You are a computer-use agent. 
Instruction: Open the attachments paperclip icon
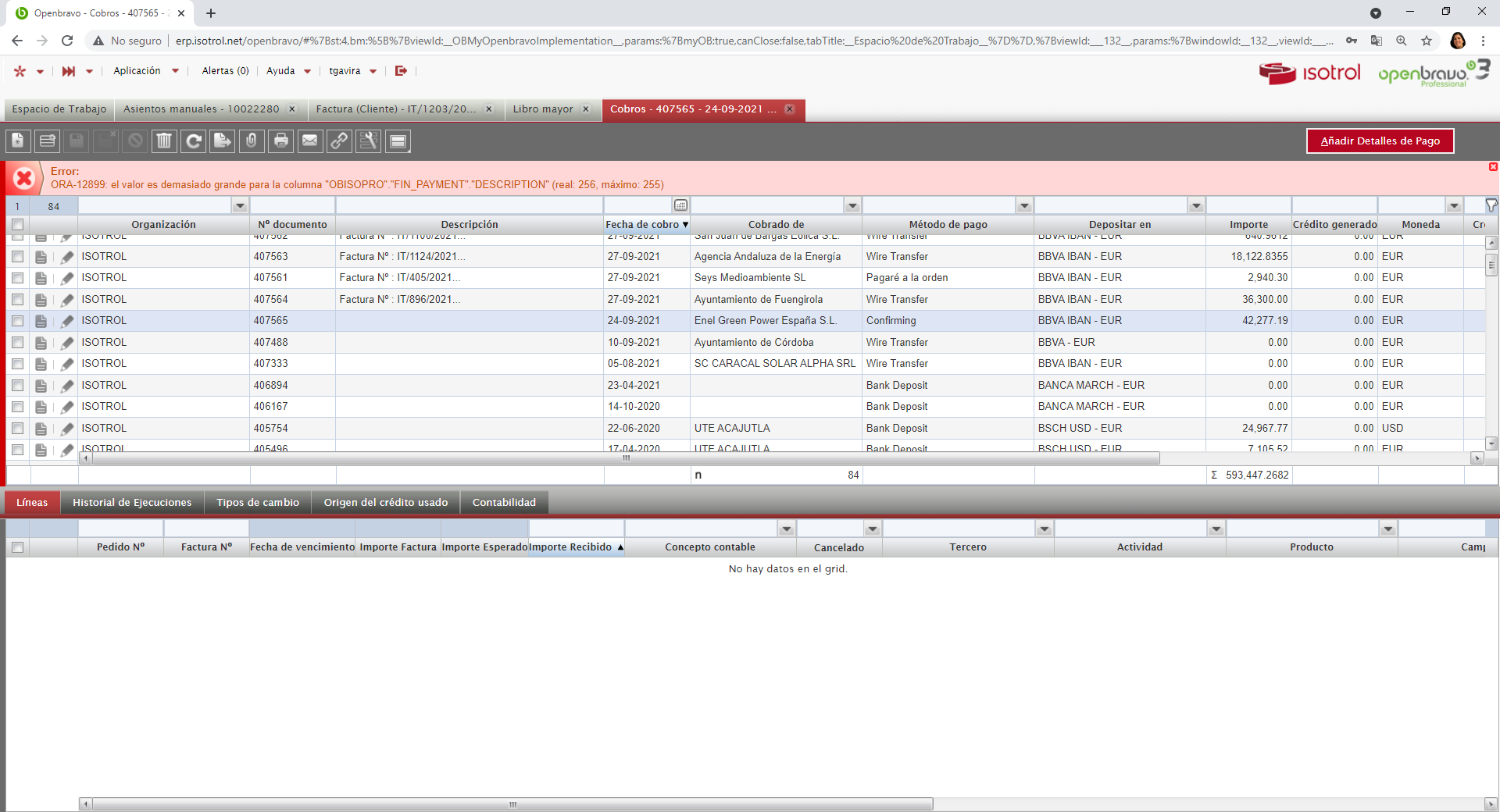[x=251, y=141]
